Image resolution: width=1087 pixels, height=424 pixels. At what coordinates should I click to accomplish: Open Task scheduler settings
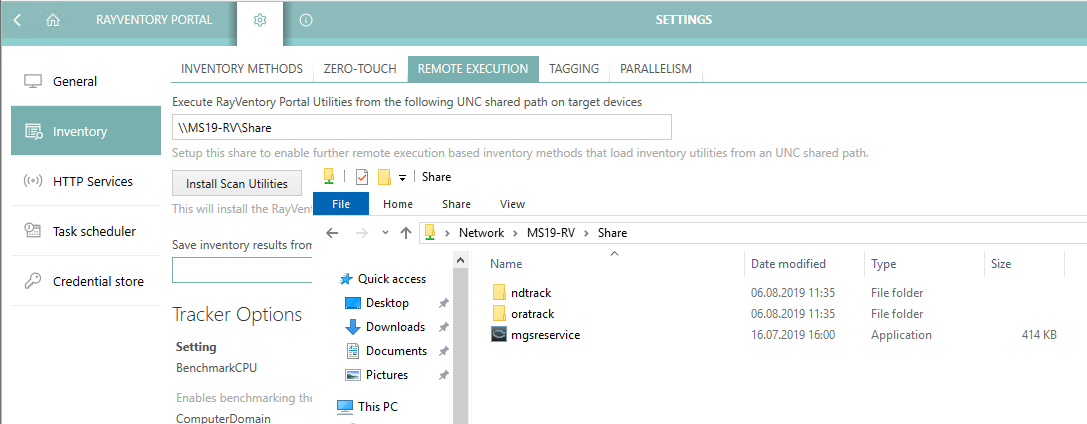[x=86, y=231]
